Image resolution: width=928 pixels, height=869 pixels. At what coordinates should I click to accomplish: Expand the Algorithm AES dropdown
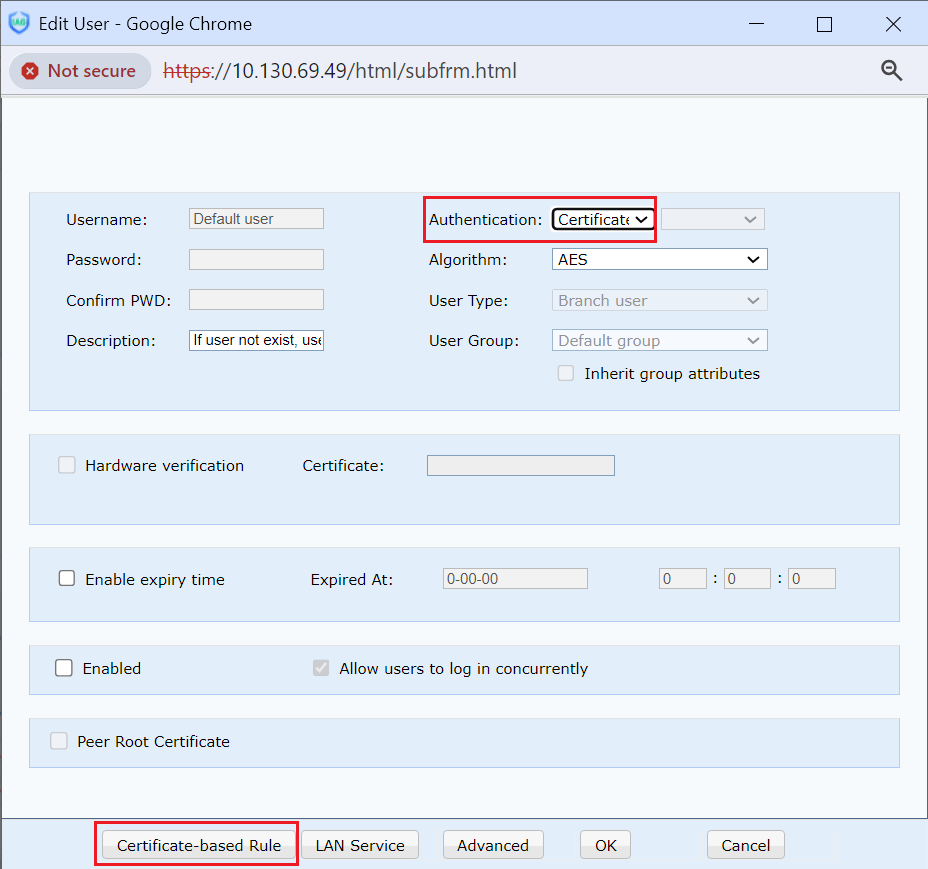click(x=659, y=259)
